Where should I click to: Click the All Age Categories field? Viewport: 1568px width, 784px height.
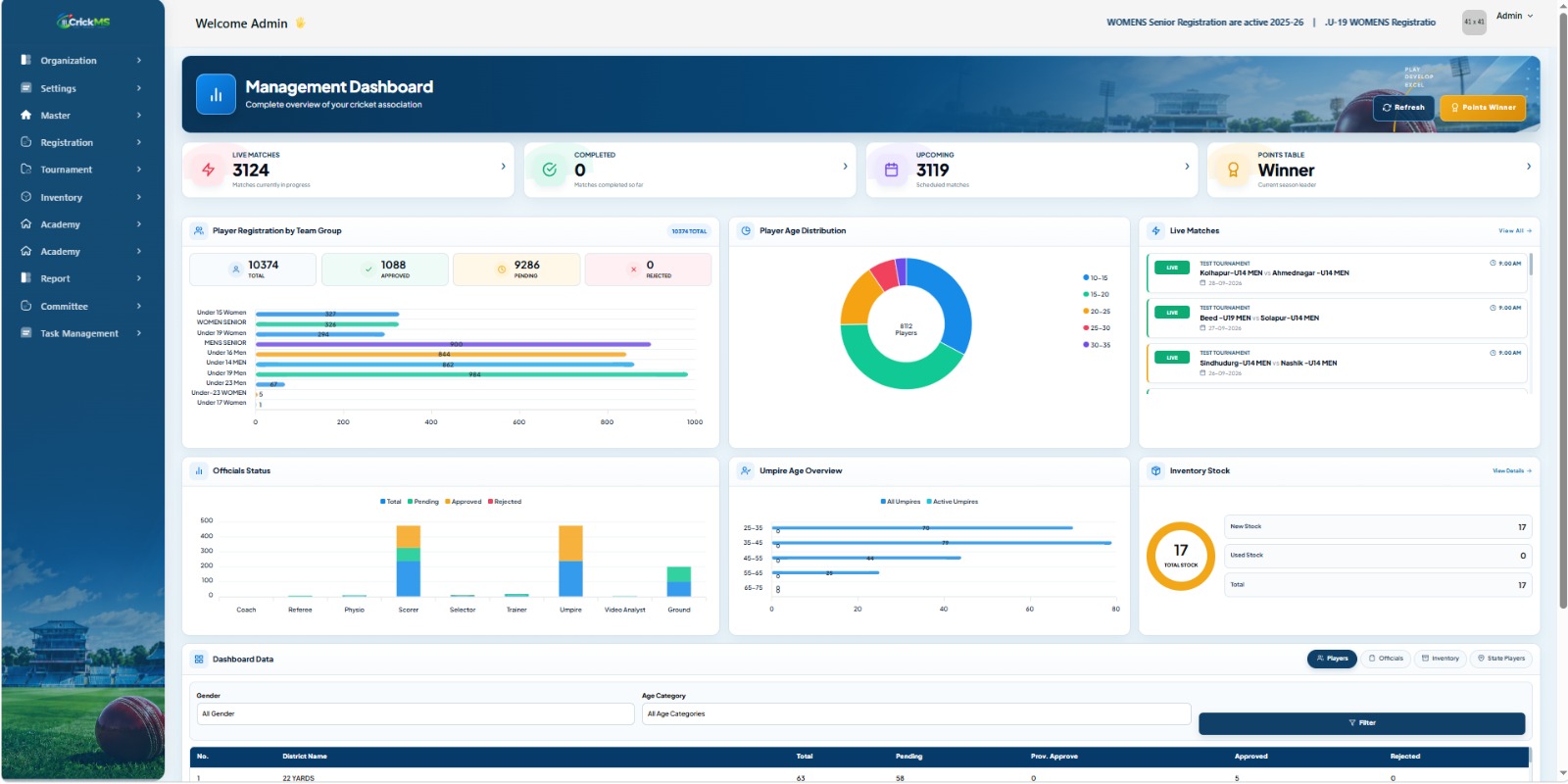click(916, 714)
